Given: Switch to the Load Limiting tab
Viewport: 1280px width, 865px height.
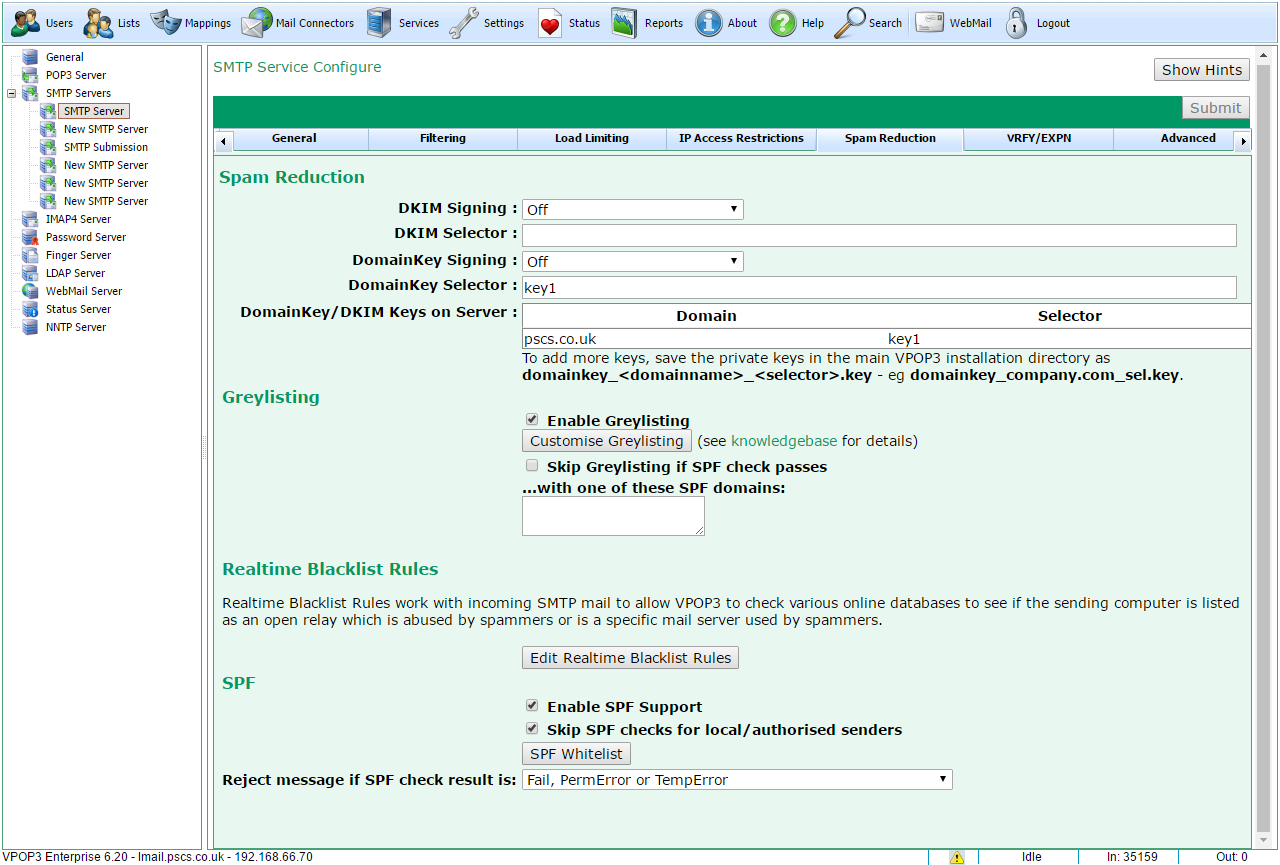Looking at the screenshot, I should 592,138.
